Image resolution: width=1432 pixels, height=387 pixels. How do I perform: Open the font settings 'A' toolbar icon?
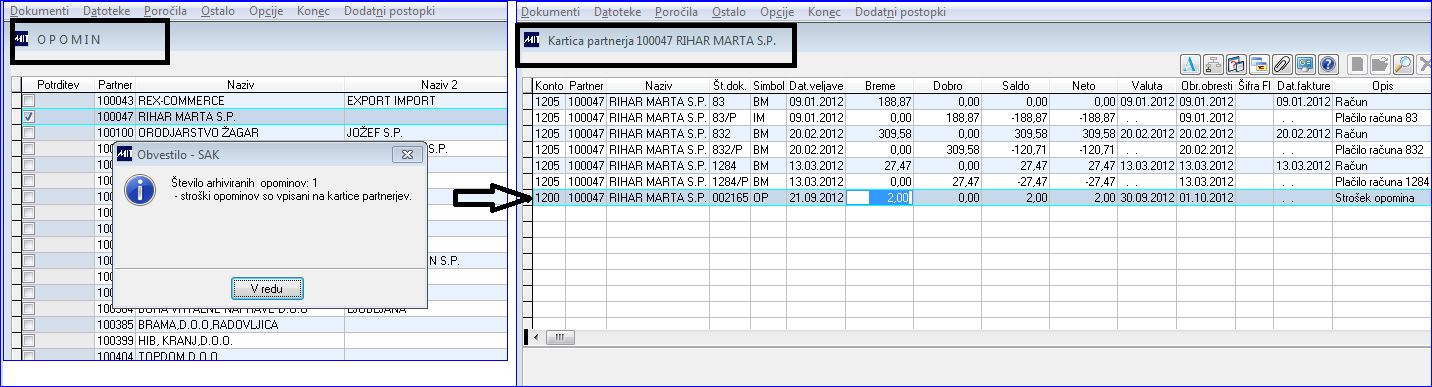(x=1190, y=64)
